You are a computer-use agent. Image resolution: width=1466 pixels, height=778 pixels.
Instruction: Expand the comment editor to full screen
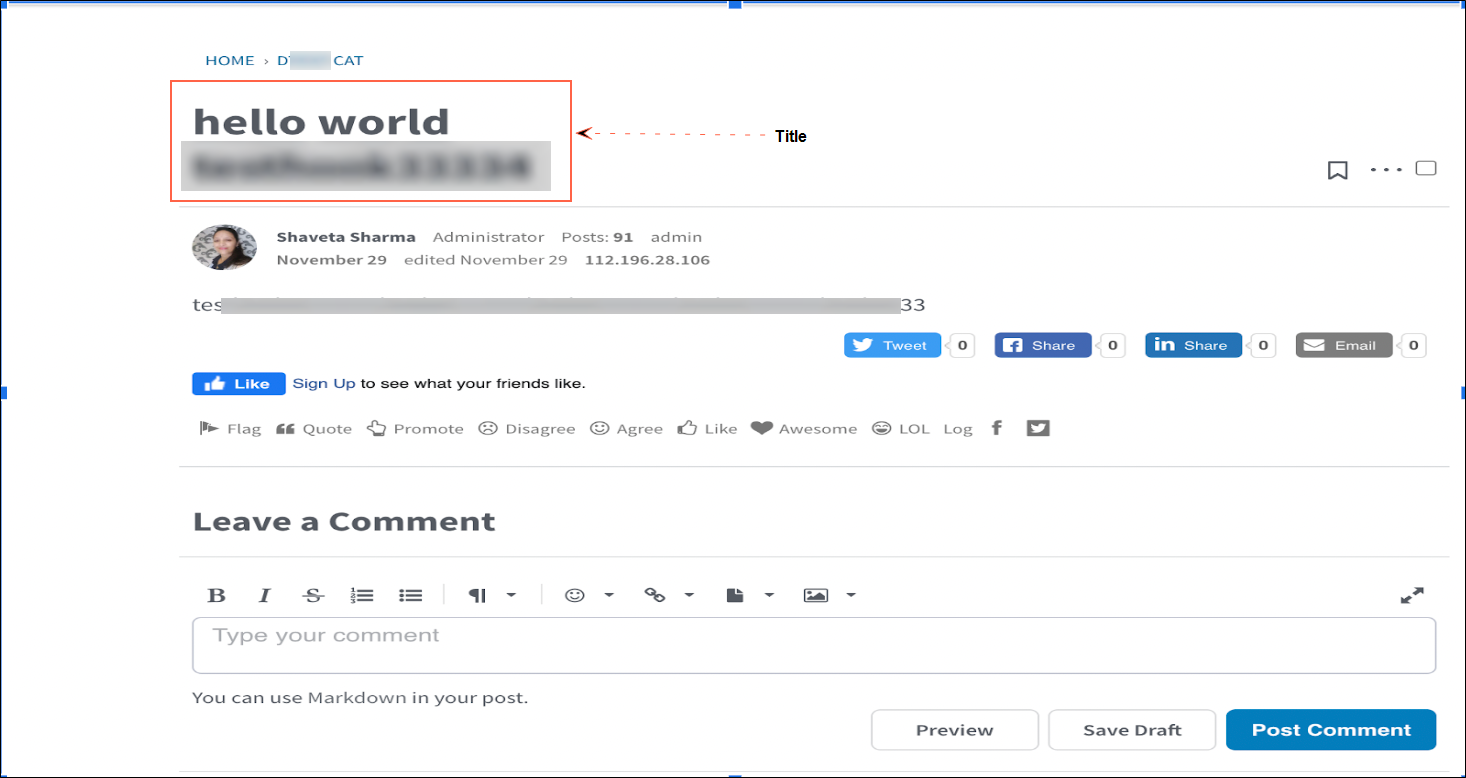(x=1411, y=595)
